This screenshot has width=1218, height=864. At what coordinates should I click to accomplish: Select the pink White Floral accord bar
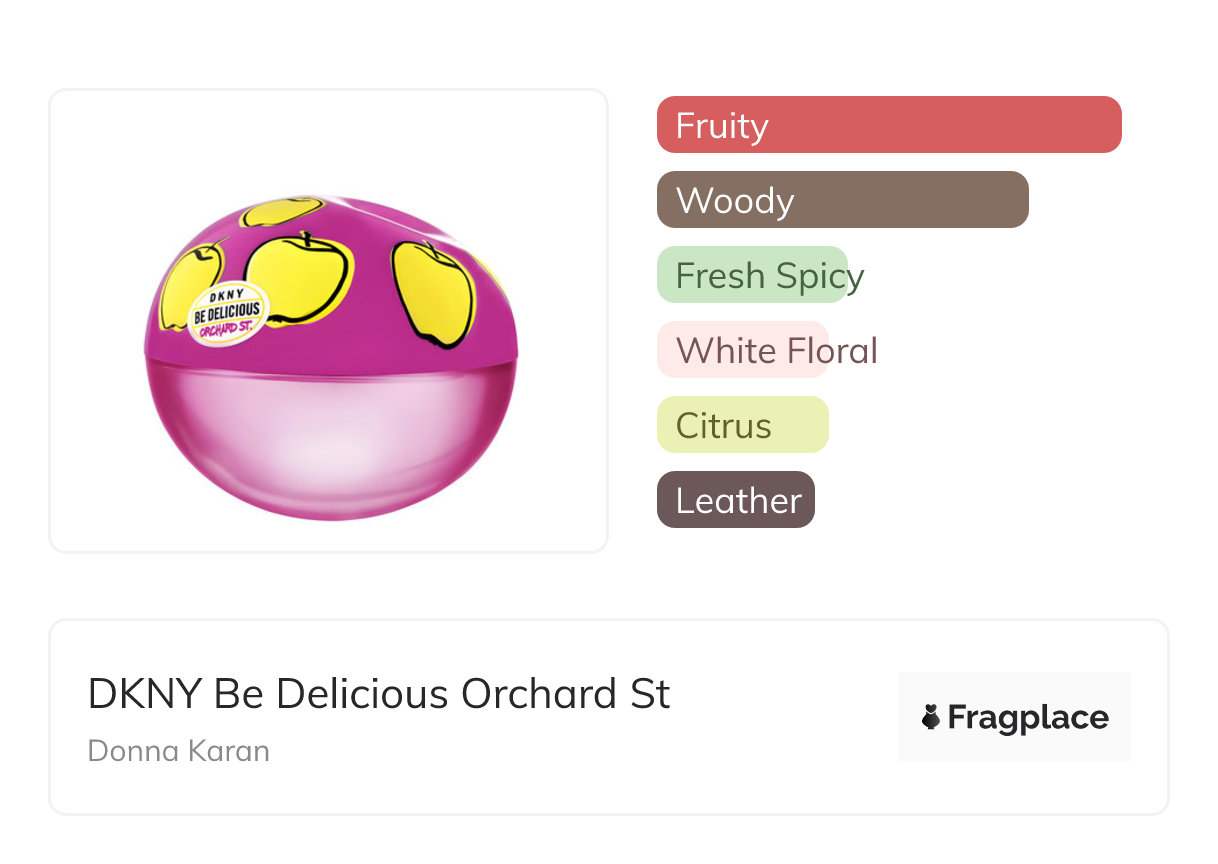742,350
